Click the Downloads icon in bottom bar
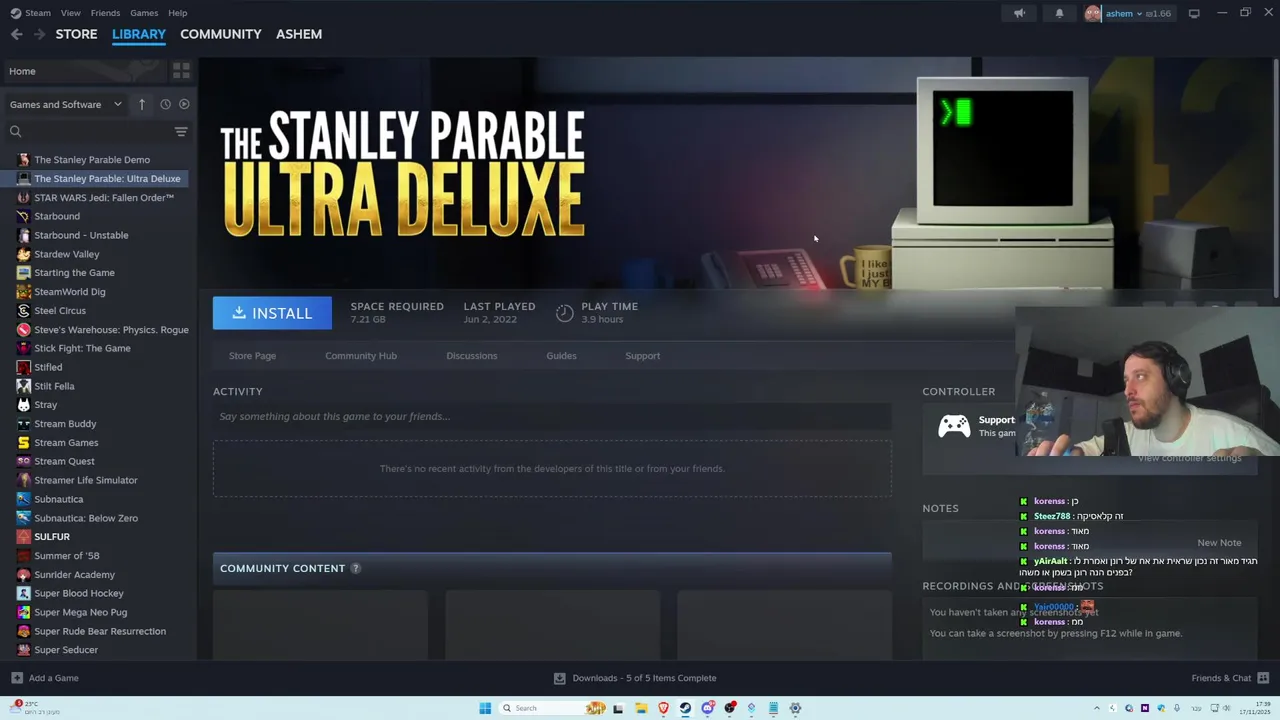Viewport: 1280px width, 720px height. pos(560,678)
